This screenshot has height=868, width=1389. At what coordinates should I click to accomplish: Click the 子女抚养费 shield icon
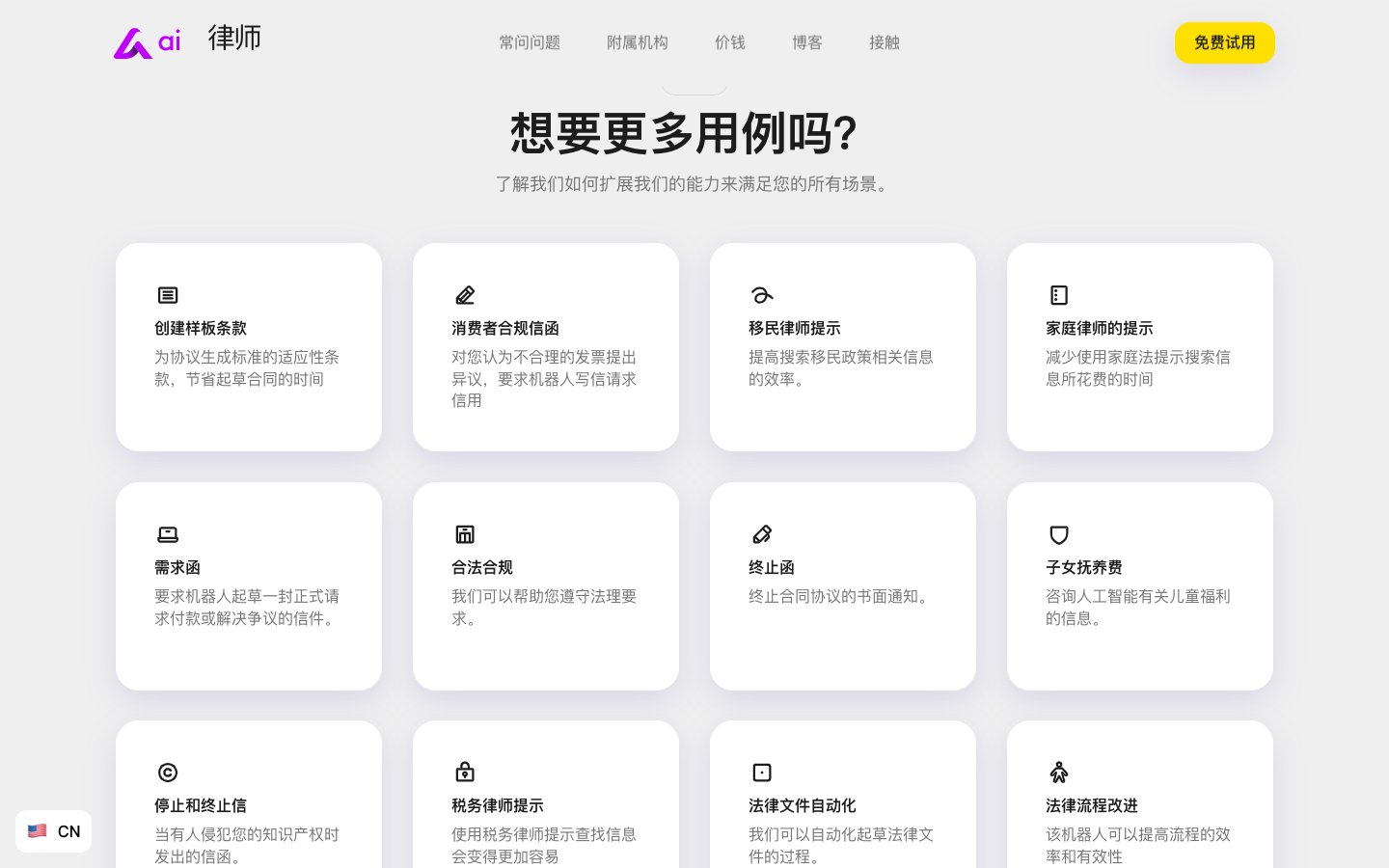coord(1059,534)
